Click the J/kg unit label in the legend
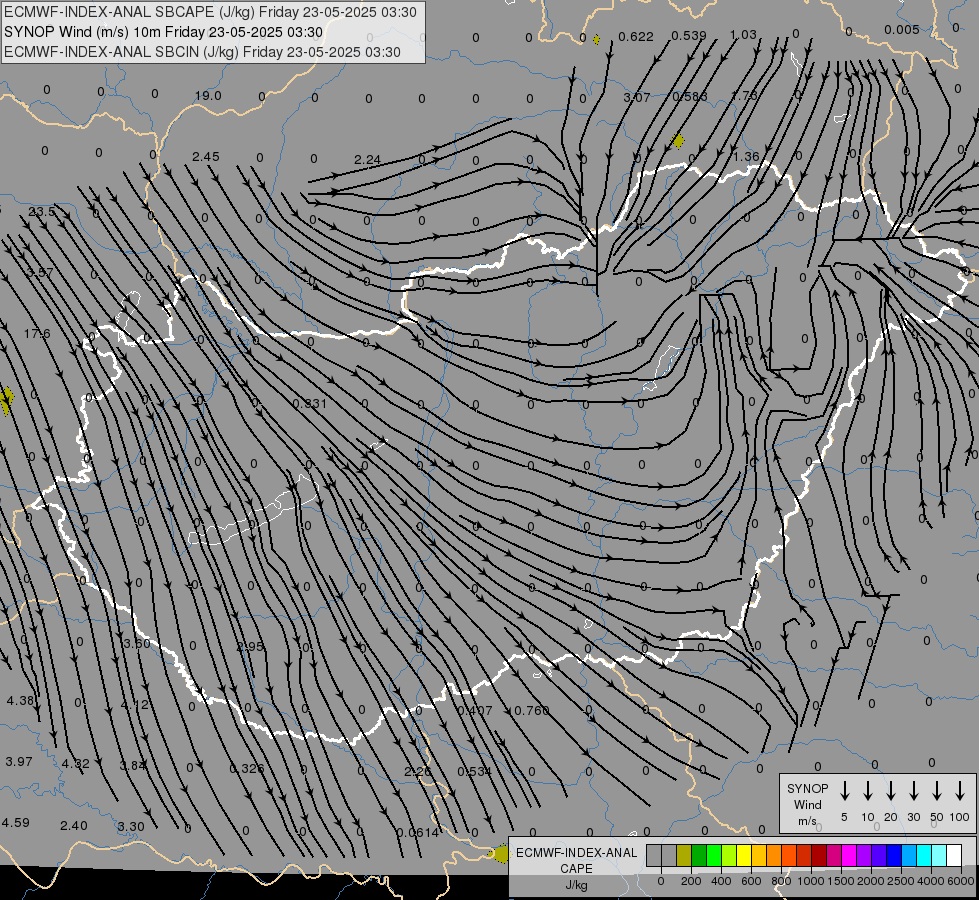Screen dimensions: 979x900 pos(576,885)
